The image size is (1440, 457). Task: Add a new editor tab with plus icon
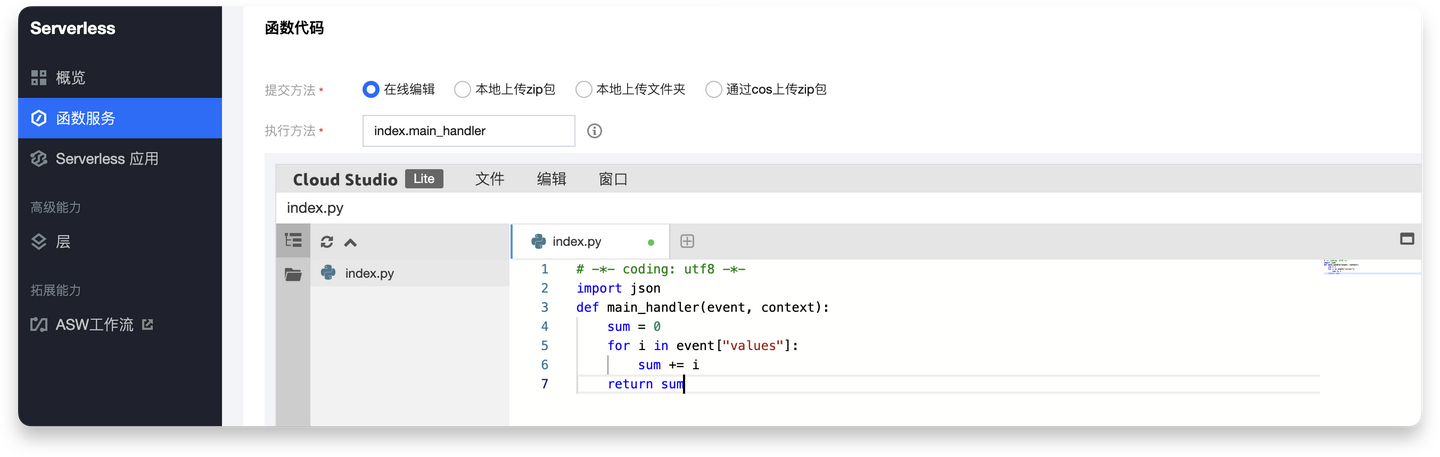[x=687, y=241]
